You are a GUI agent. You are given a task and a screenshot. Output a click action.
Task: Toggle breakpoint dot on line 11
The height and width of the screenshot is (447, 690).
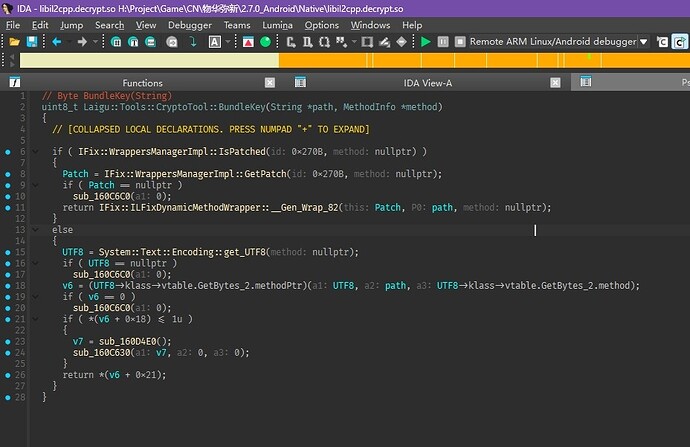(x=7, y=208)
